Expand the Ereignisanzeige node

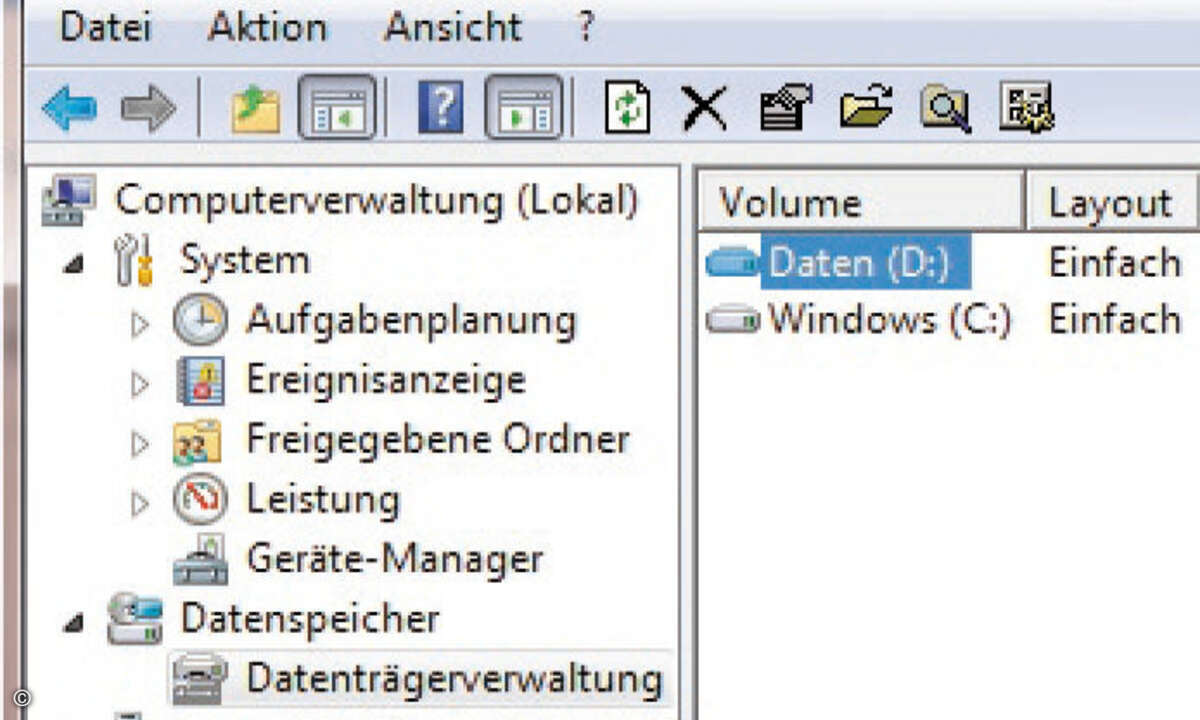pos(140,383)
